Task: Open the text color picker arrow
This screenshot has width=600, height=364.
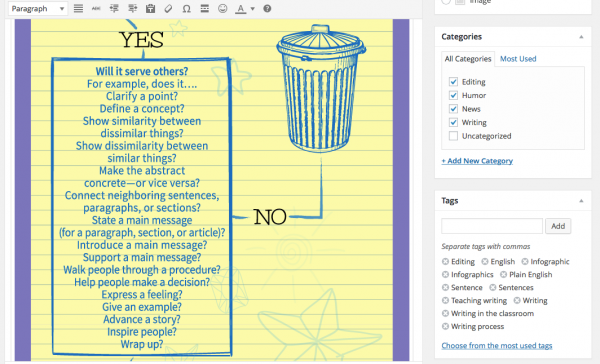Action: [253, 8]
